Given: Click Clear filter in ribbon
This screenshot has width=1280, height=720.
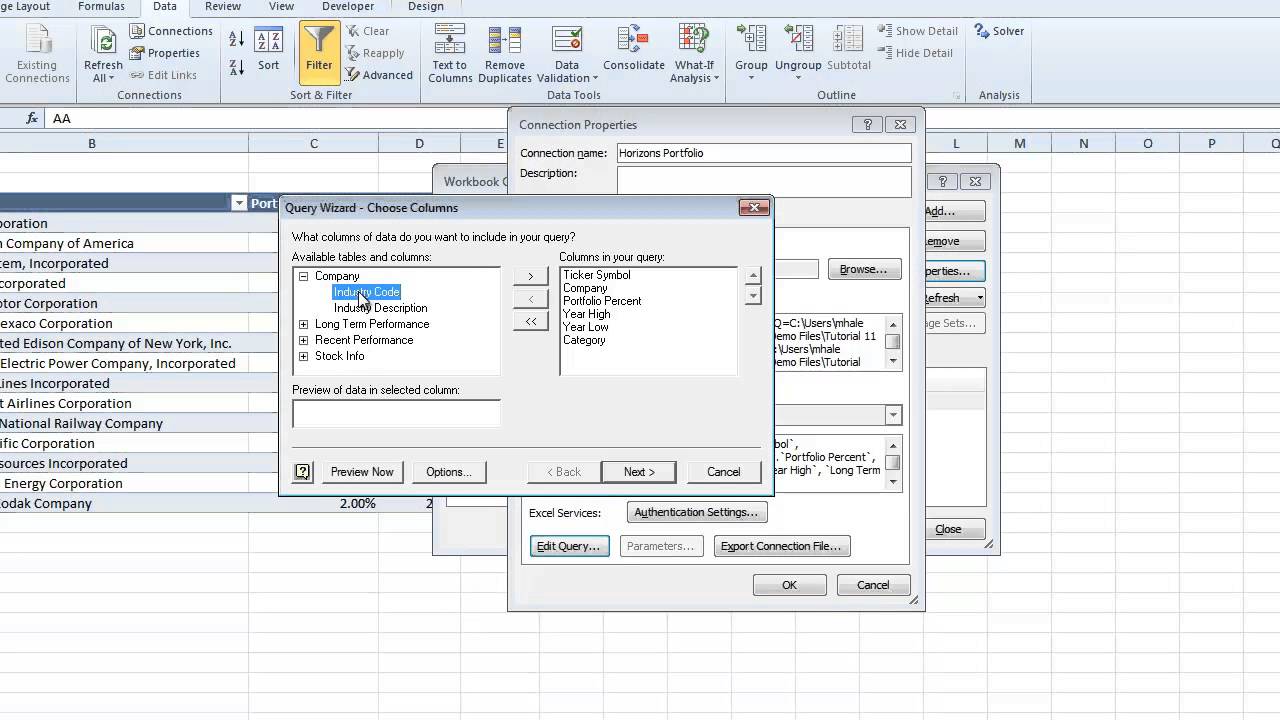Looking at the screenshot, I should pyautogui.click(x=367, y=31).
